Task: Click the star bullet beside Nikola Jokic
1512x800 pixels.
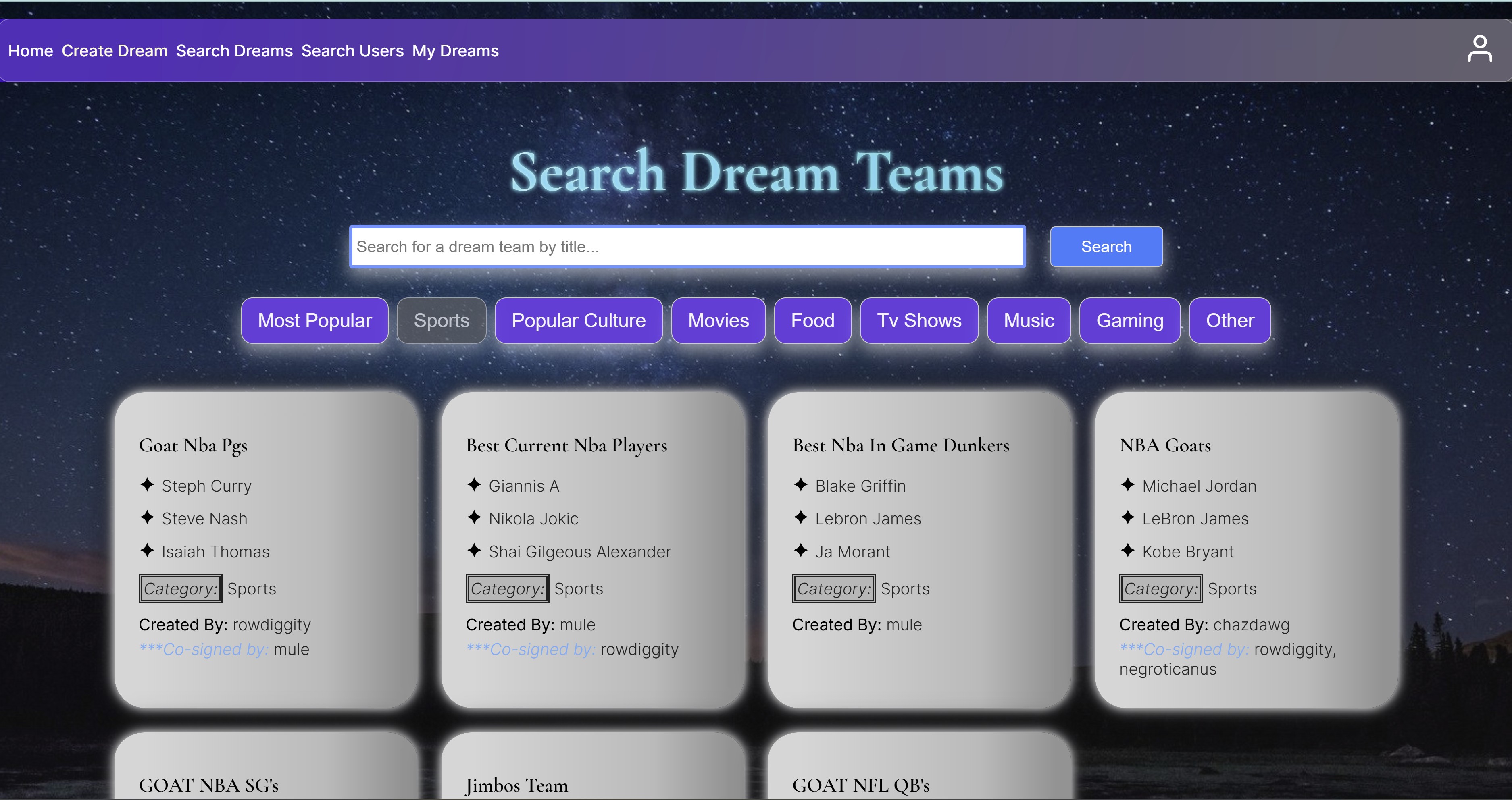Action: tap(474, 517)
